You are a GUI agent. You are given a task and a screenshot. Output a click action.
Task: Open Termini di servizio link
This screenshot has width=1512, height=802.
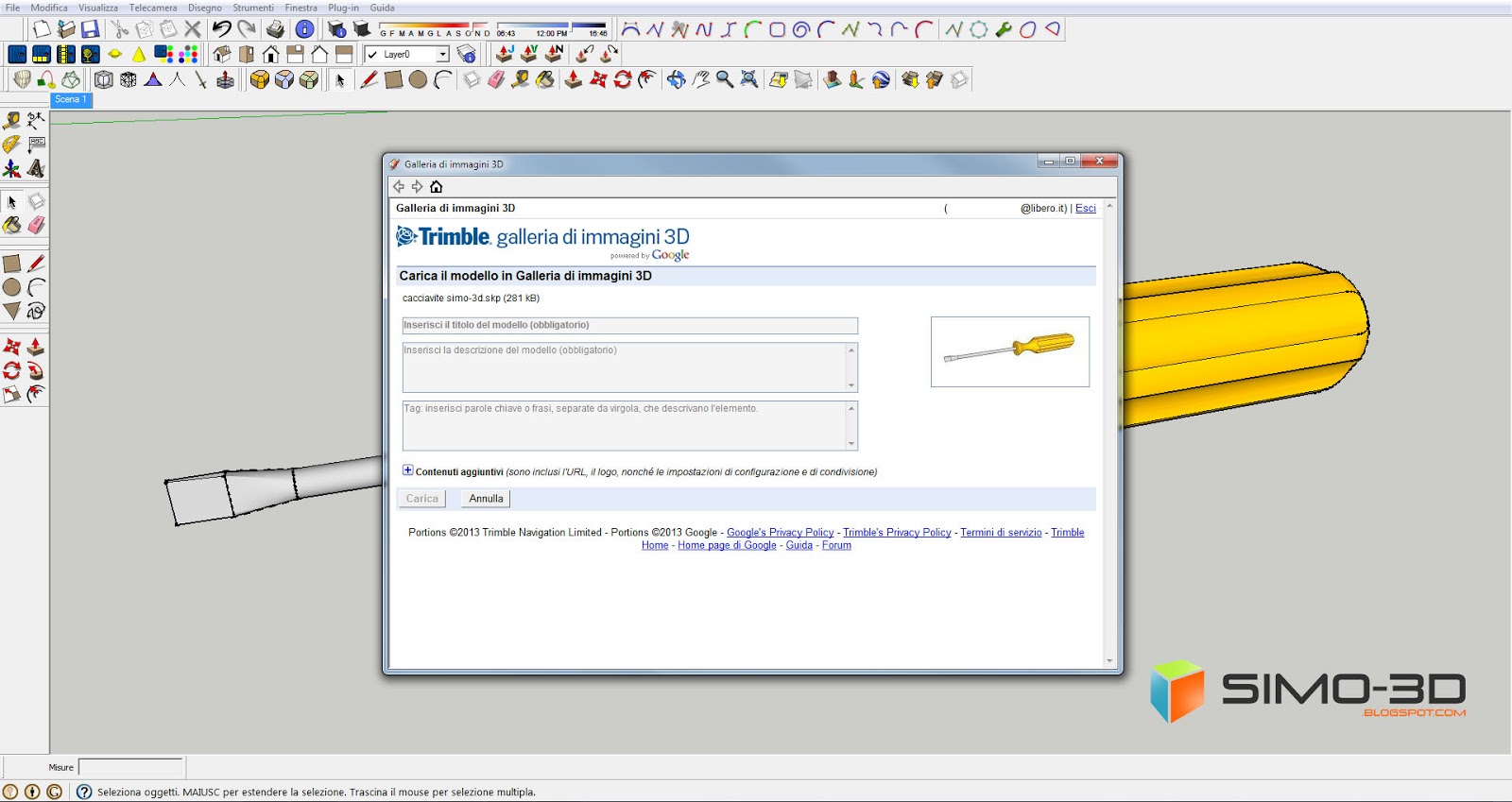pyautogui.click(x=1001, y=533)
